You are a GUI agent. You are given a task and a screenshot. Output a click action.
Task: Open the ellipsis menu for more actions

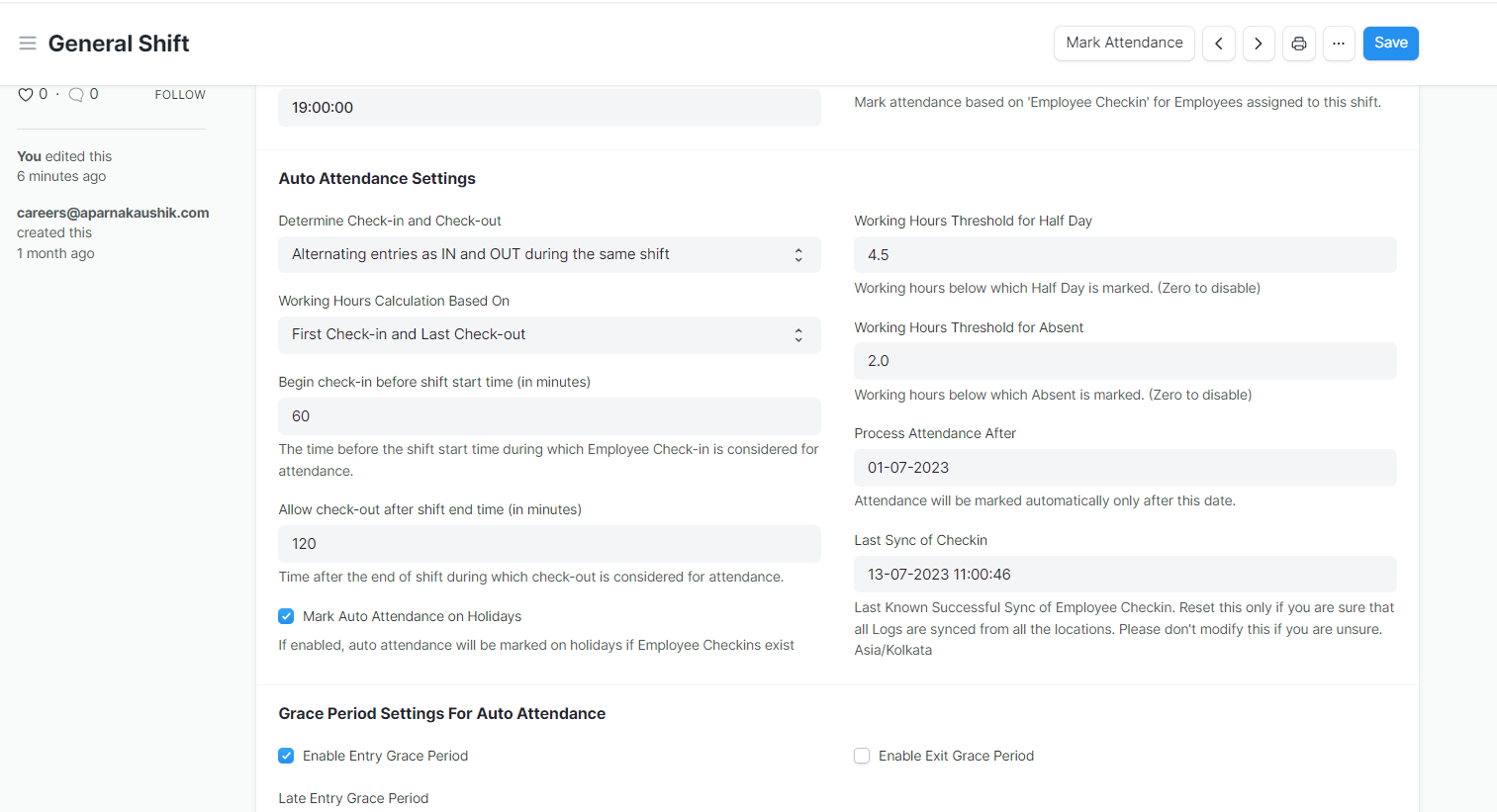pyautogui.click(x=1339, y=43)
